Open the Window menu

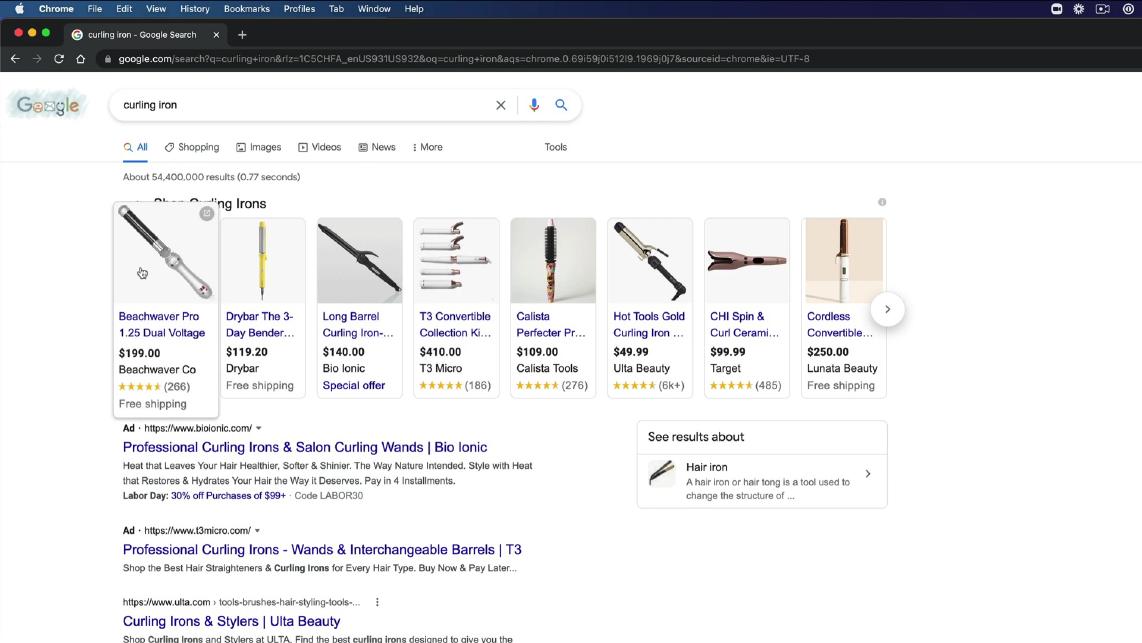[374, 9]
